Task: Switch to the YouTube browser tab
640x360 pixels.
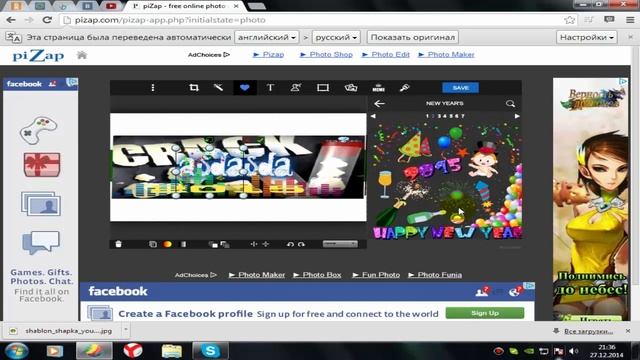Action: tap(111, 6)
